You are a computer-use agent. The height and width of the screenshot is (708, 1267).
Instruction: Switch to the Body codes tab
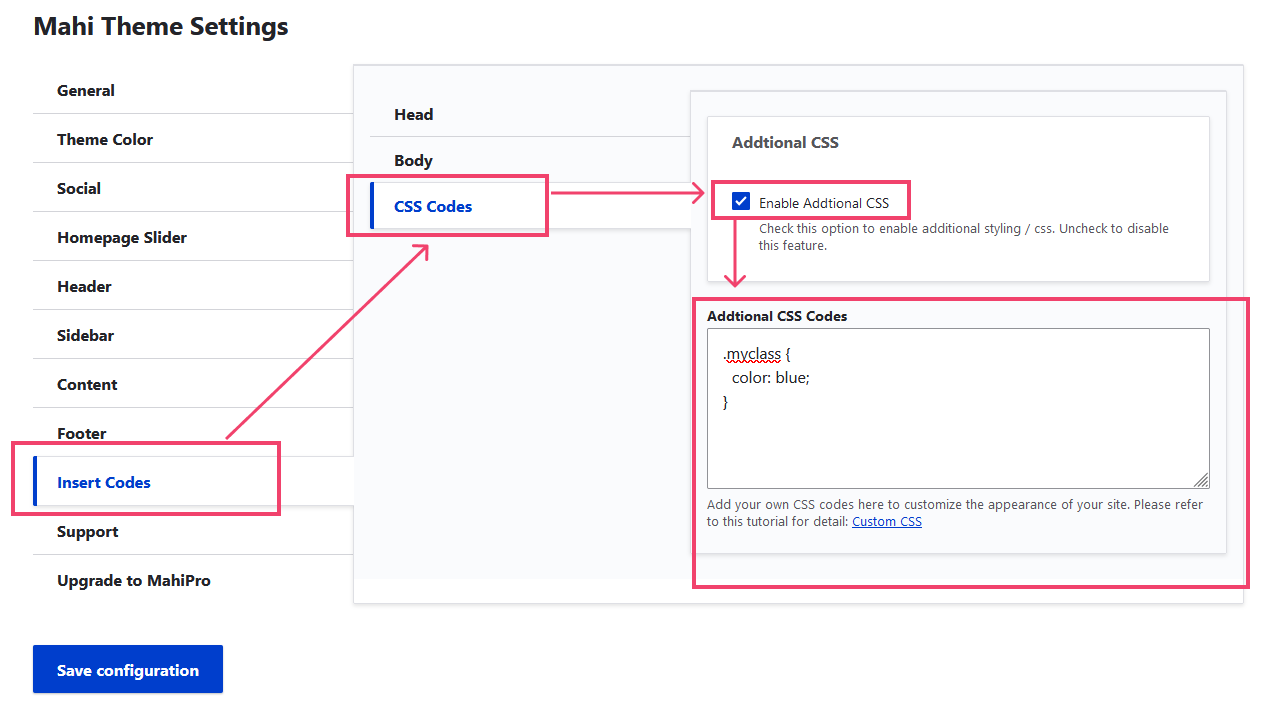413,160
